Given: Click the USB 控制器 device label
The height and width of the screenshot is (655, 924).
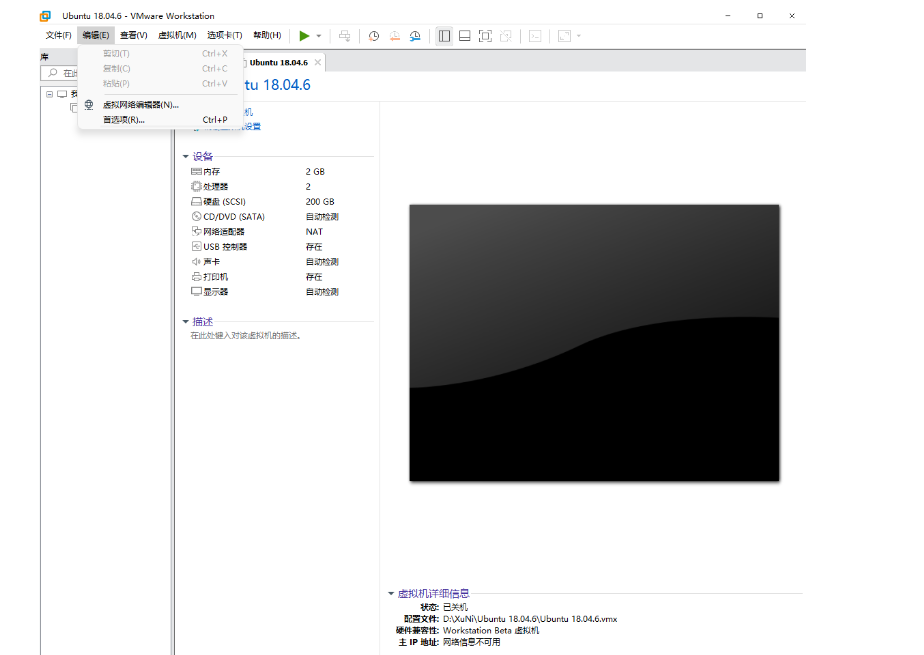Looking at the screenshot, I should coord(225,247).
